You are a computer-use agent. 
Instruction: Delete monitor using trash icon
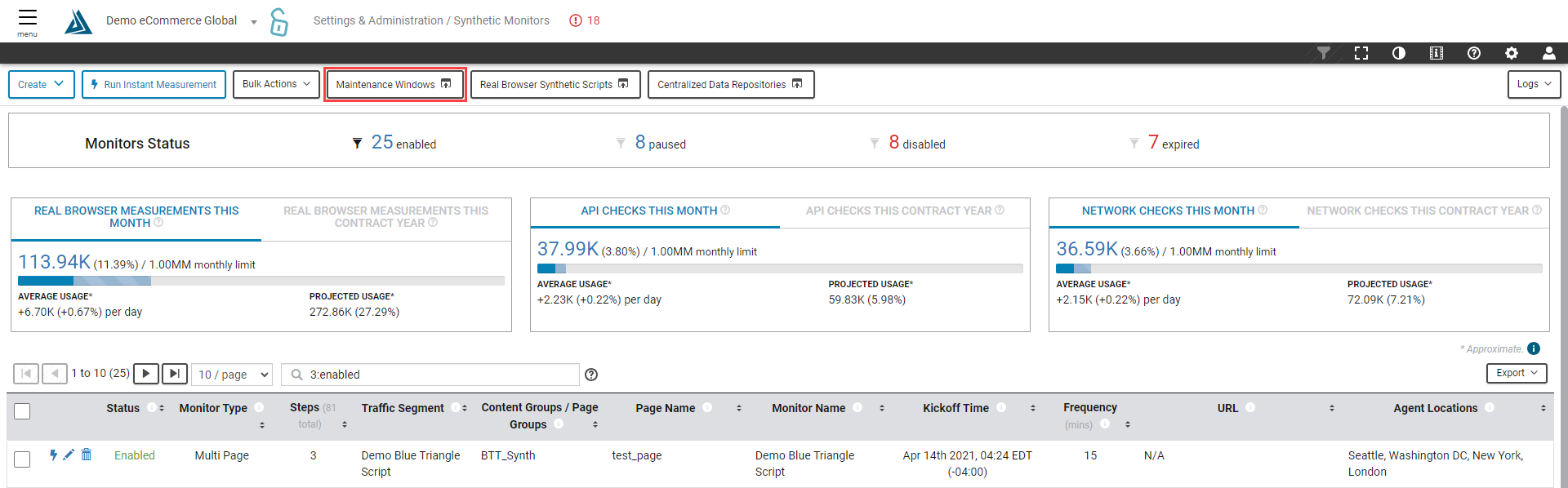[87, 455]
